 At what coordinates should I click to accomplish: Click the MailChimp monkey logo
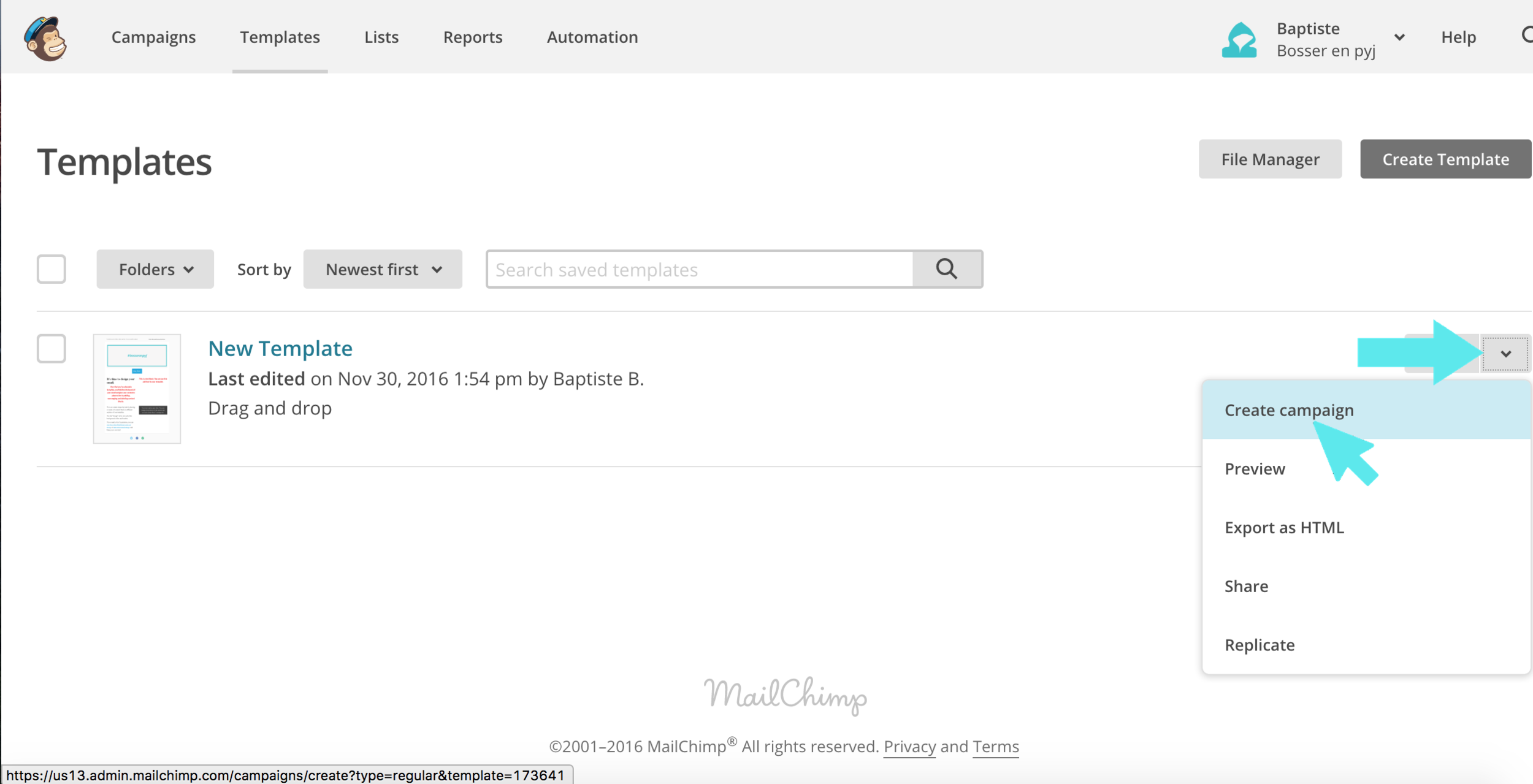pyautogui.click(x=45, y=38)
